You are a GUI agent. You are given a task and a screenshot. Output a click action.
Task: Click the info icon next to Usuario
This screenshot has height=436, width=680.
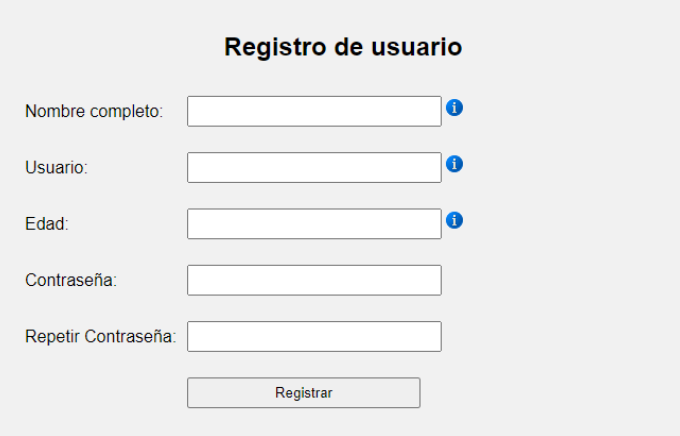pyautogui.click(x=454, y=164)
